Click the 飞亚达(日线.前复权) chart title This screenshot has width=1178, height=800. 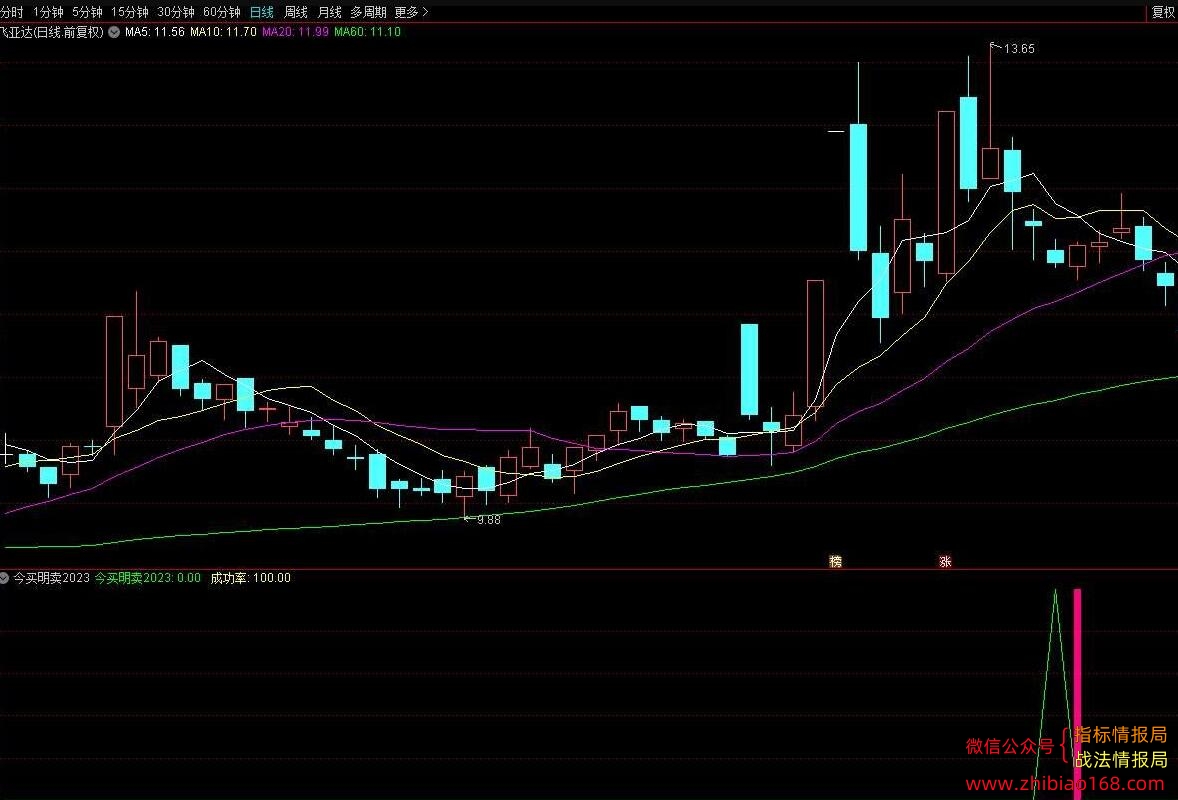coord(52,32)
